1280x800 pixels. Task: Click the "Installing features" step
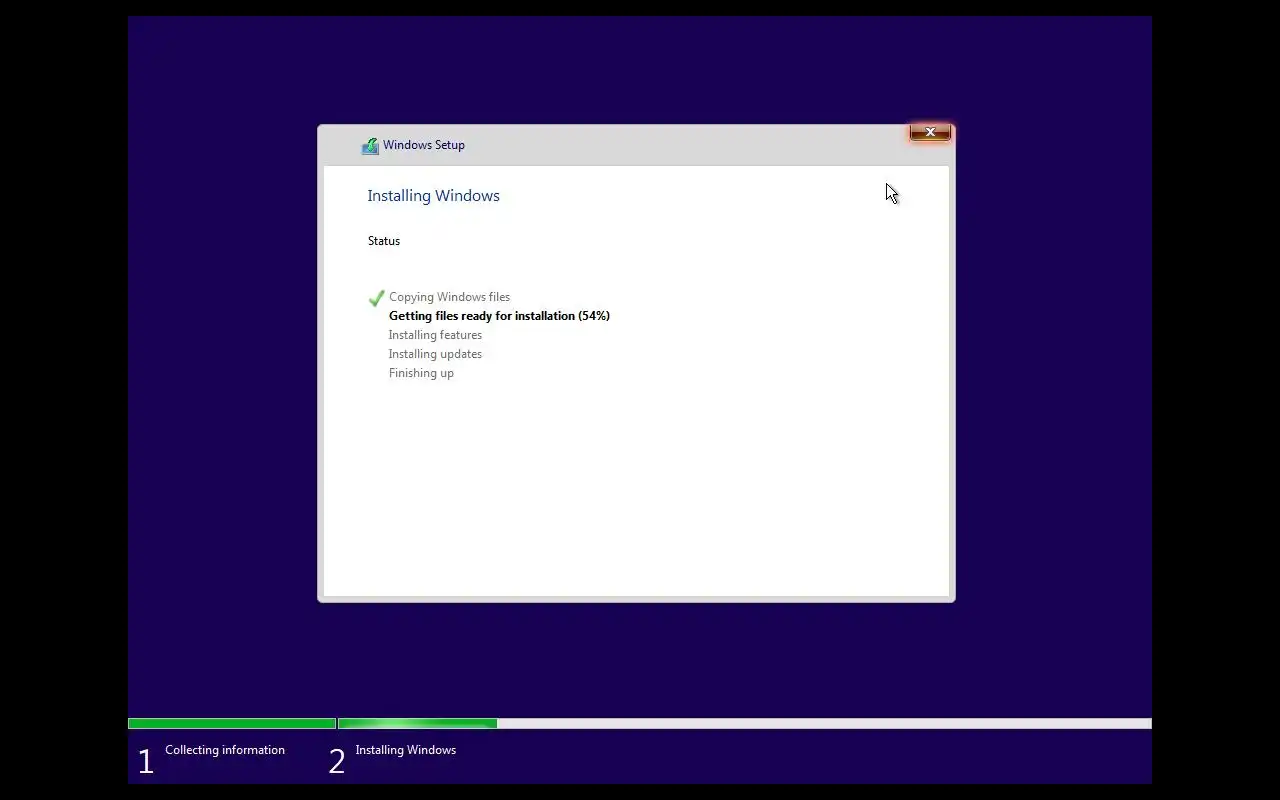435,335
